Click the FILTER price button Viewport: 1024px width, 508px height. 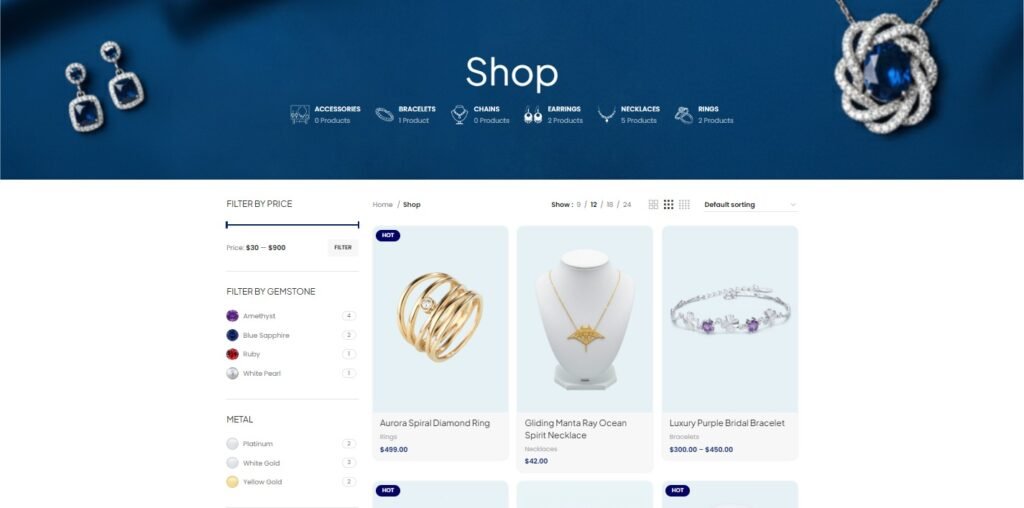click(343, 247)
